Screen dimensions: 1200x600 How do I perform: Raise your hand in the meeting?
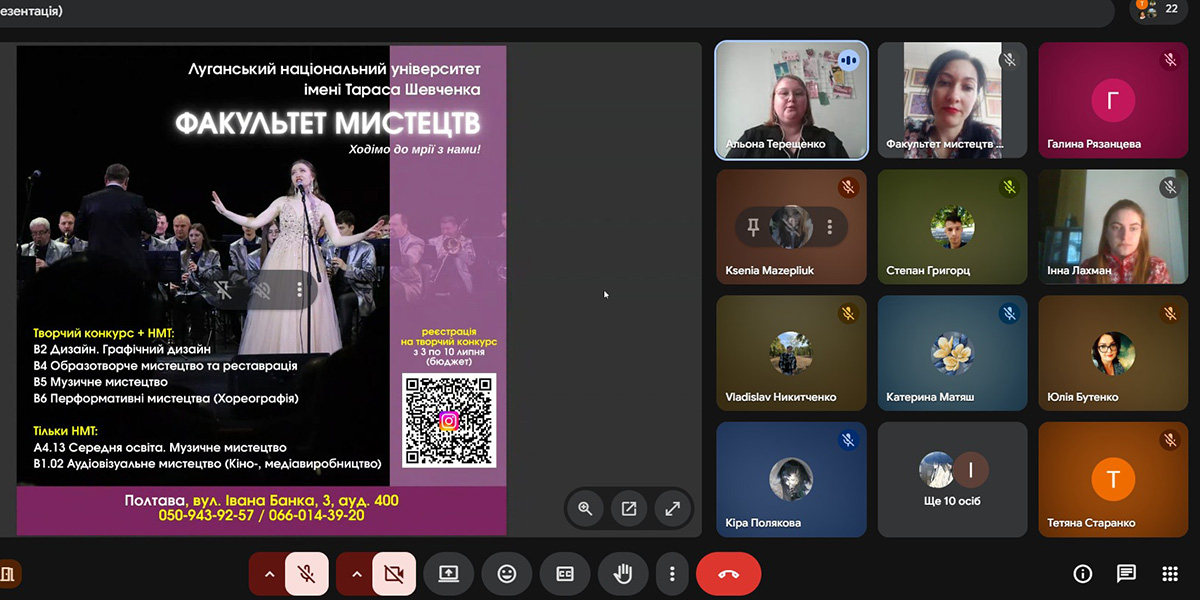pyautogui.click(x=623, y=574)
